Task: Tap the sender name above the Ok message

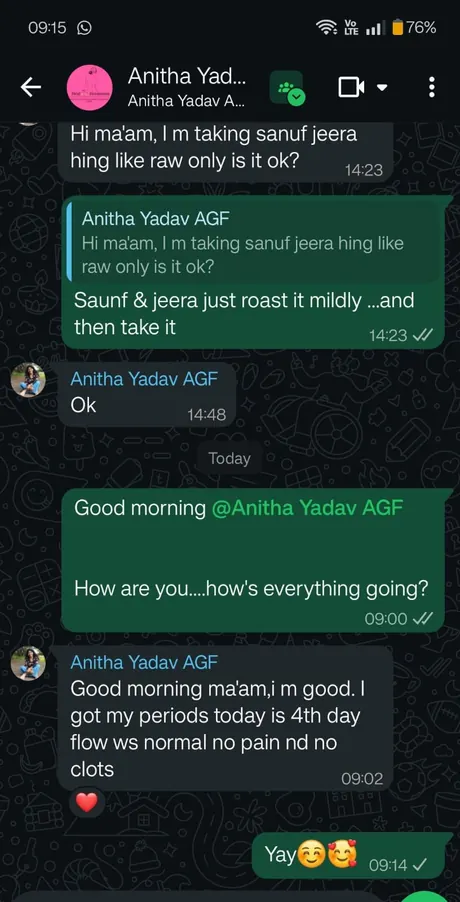Action: click(x=144, y=379)
